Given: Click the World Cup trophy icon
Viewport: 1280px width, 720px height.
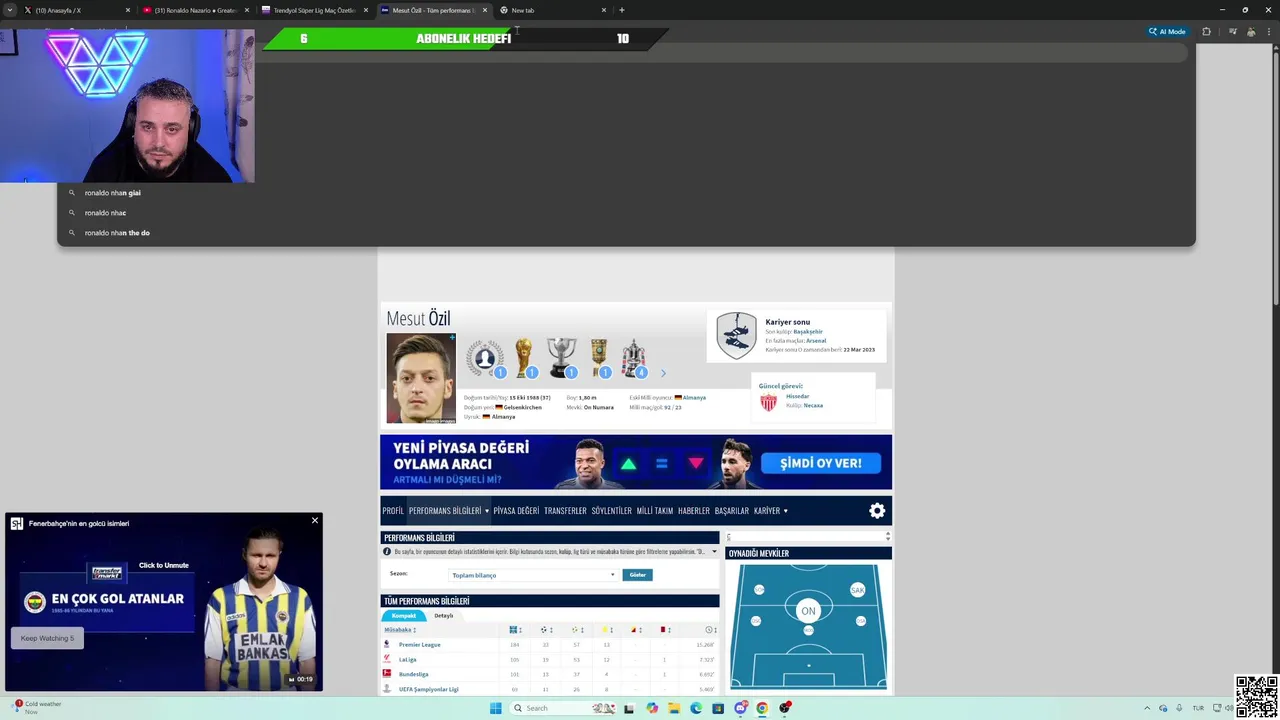Looking at the screenshot, I should coord(523,356).
